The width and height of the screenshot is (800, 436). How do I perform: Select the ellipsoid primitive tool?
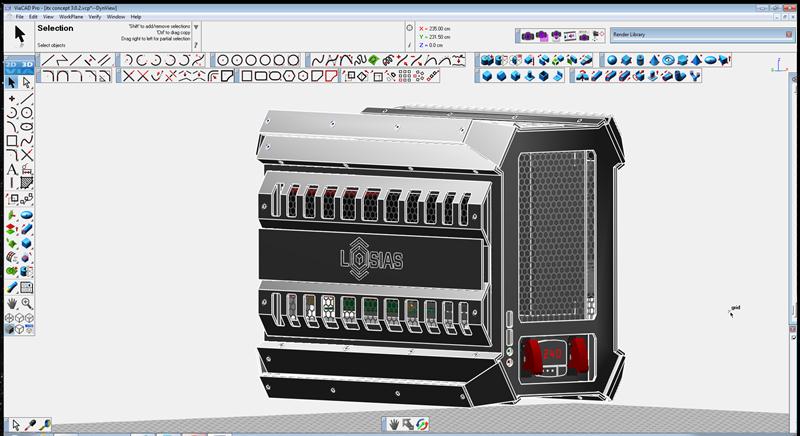710,60
